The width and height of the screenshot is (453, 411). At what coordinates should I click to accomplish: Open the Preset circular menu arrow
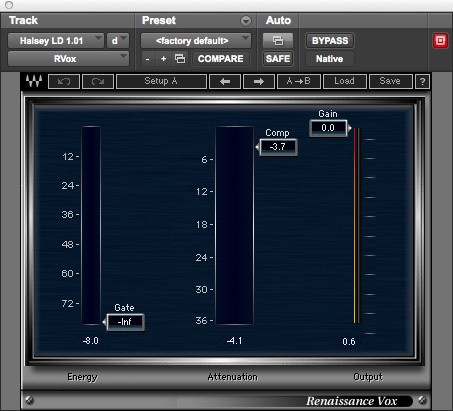(246, 21)
